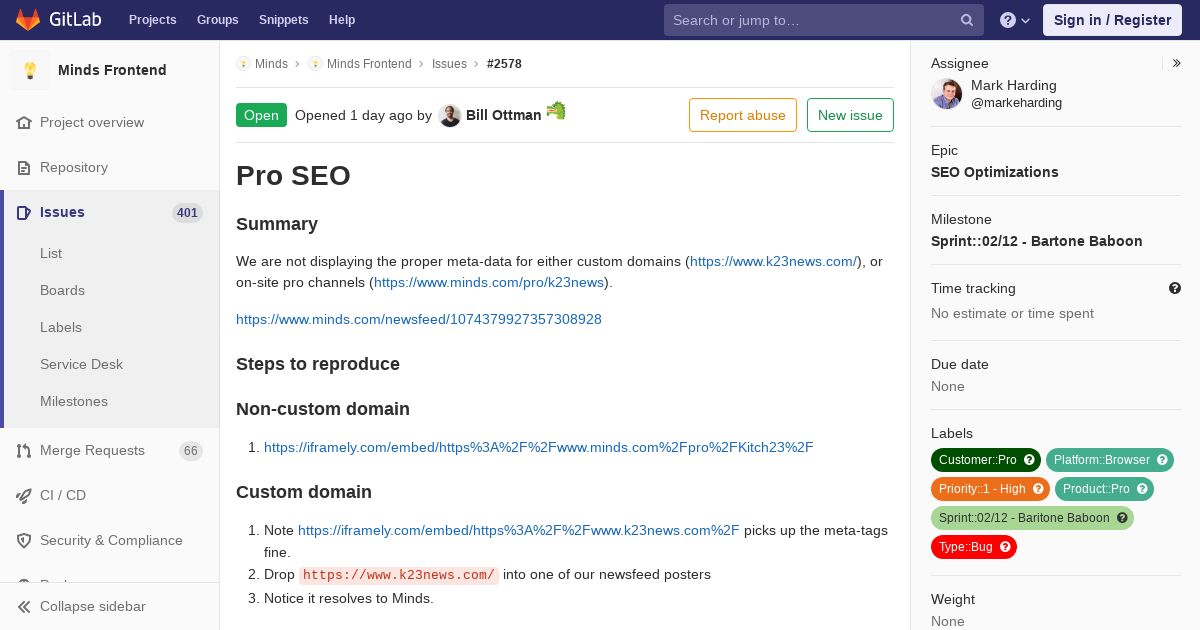Click the Repository file icon
This screenshot has width=1200, height=630.
(24, 168)
